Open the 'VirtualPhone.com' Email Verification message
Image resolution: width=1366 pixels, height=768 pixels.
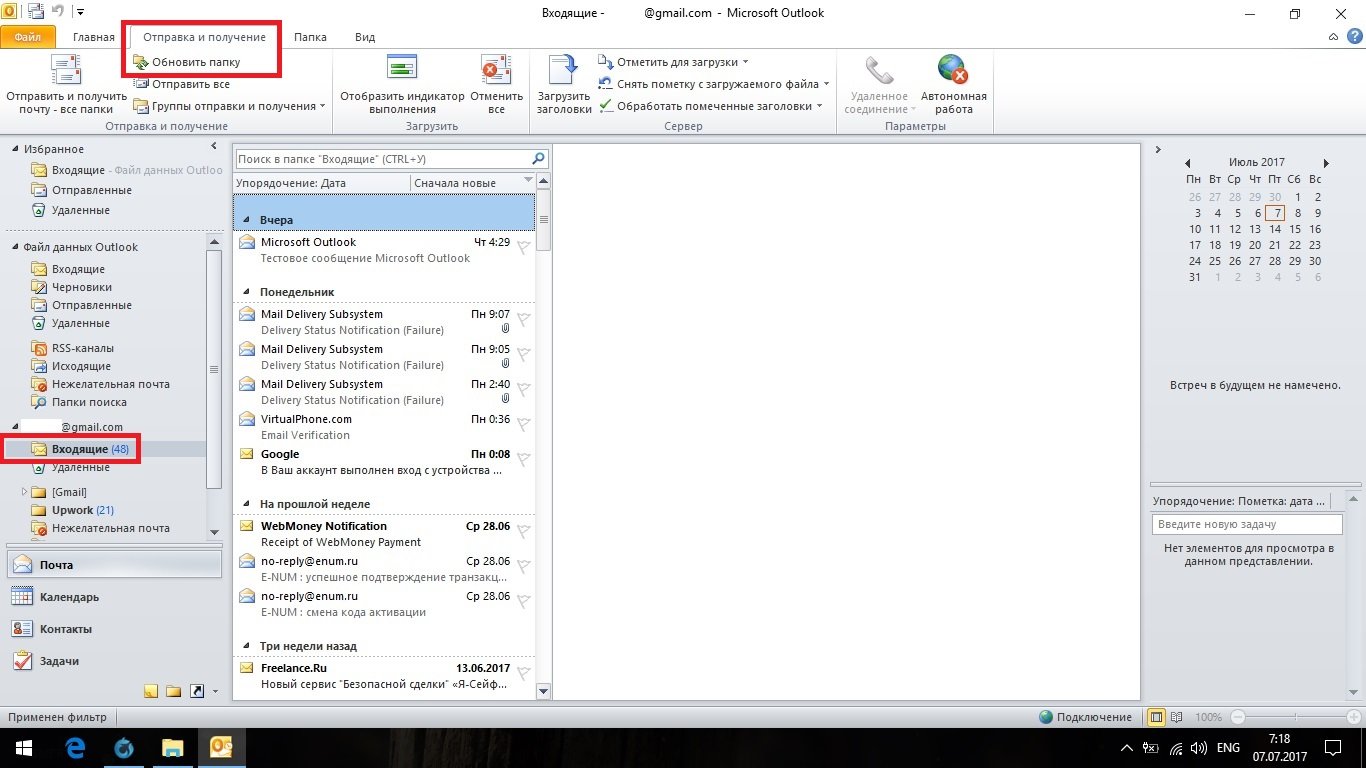tap(386, 427)
